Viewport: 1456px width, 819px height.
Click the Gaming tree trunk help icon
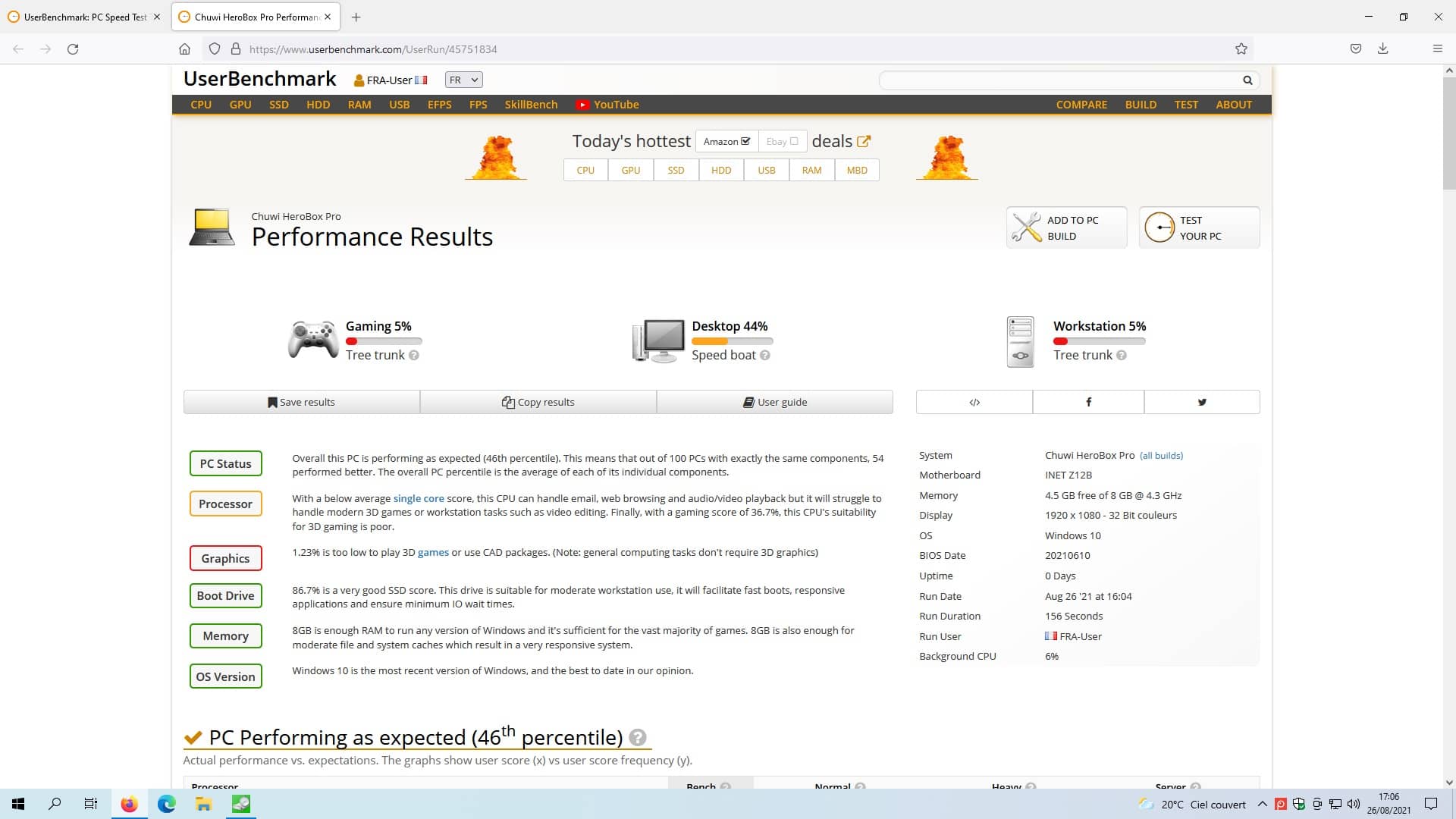[413, 355]
